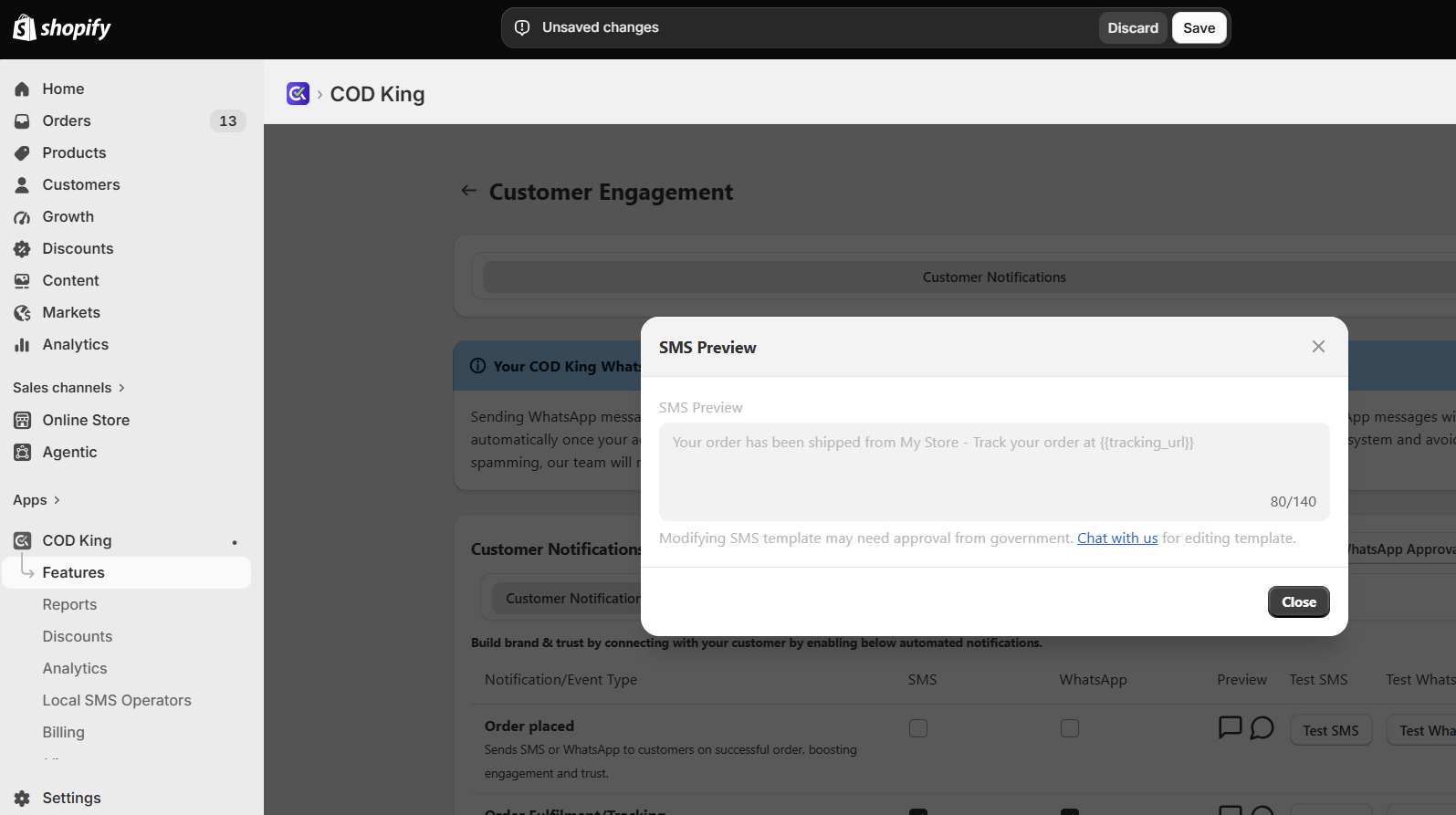Viewport: 1456px width, 815px height.
Task: Click the 'Customer Engagement' page heading
Action: coord(611,192)
